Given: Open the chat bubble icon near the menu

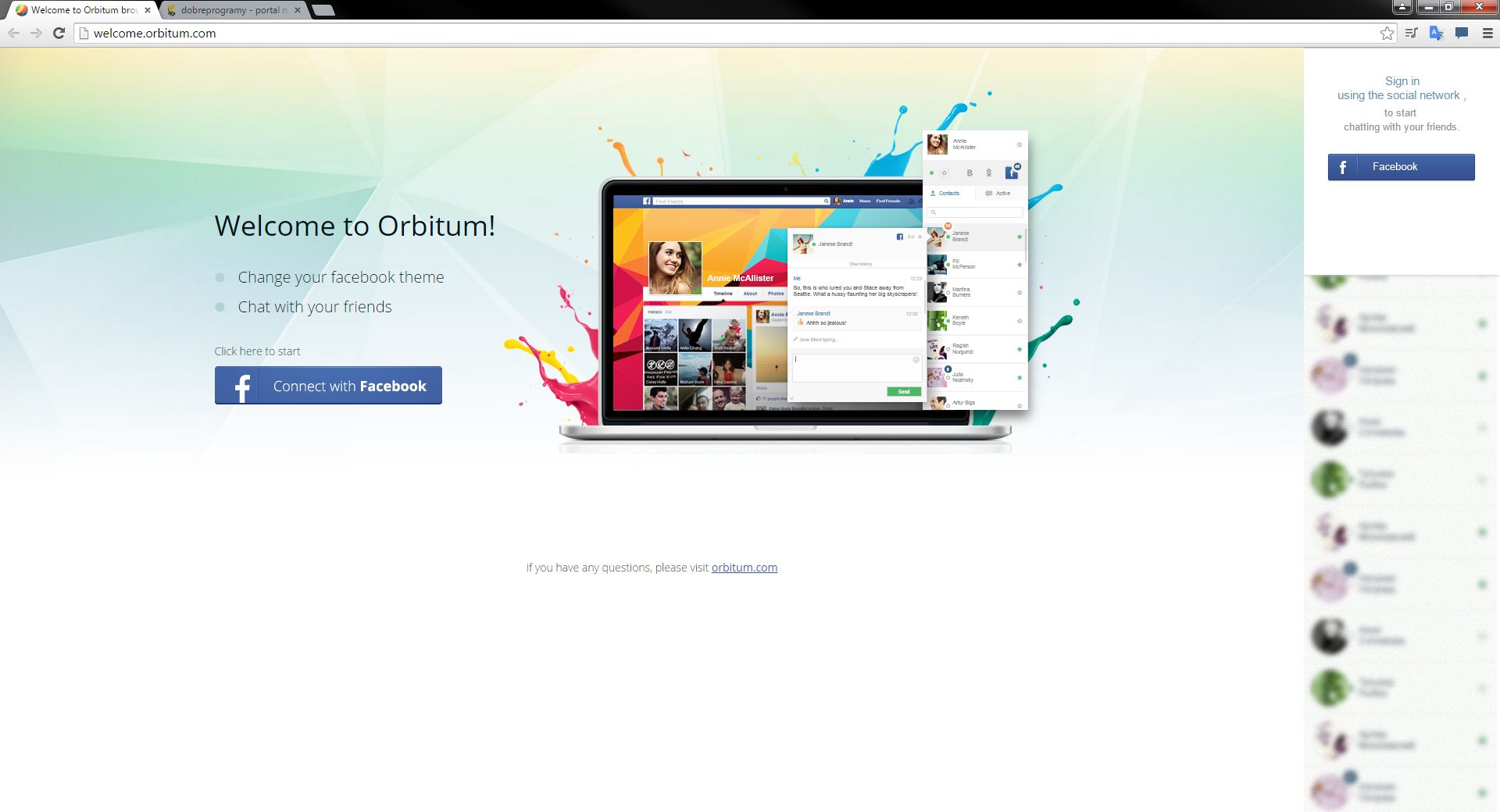Looking at the screenshot, I should click(x=1460, y=33).
